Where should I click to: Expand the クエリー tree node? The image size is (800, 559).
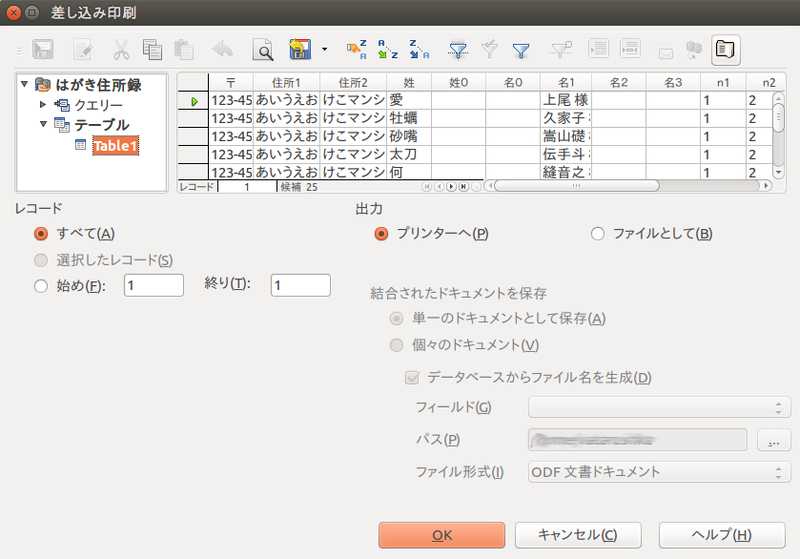click(x=43, y=105)
